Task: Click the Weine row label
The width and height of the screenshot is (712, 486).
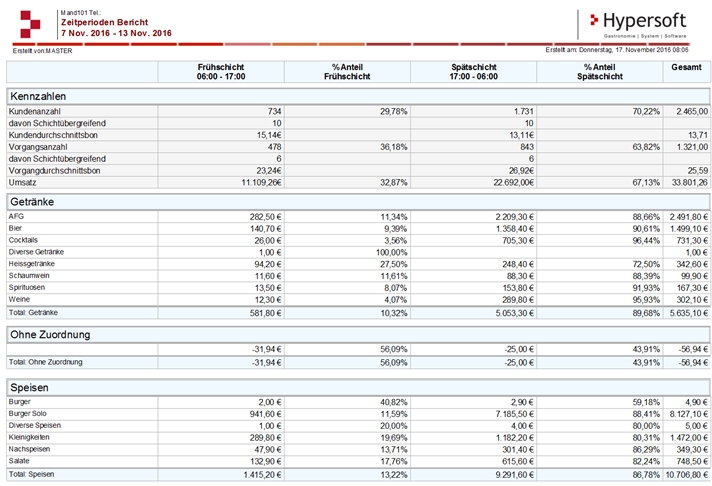Action: pyautogui.click(x=19, y=299)
